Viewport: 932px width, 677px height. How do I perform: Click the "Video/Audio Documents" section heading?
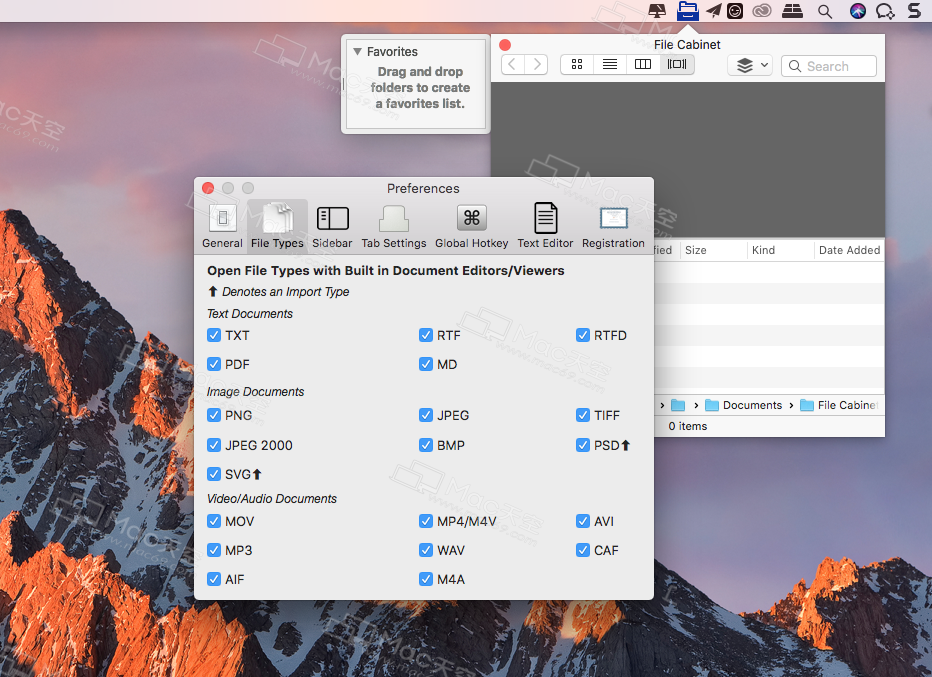pyautogui.click(x=272, y=499)
